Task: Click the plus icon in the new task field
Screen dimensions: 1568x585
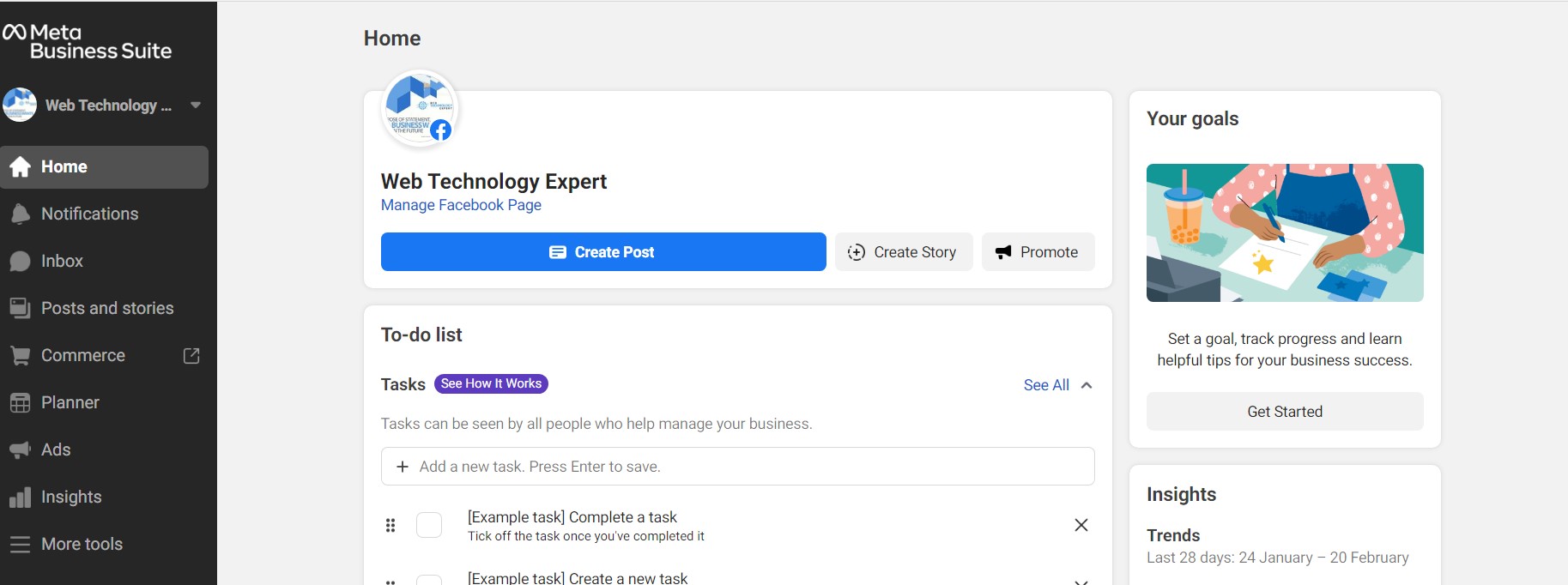Action: coord(402,467)
